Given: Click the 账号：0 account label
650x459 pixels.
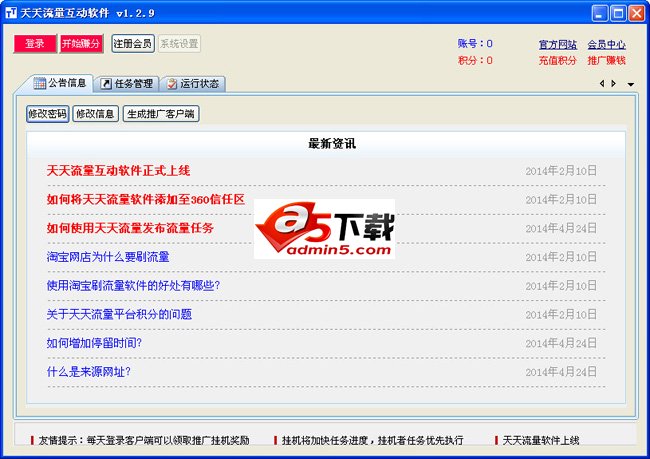Looking at the screenshot, I should pyautogui.click(x=475, y=44).
